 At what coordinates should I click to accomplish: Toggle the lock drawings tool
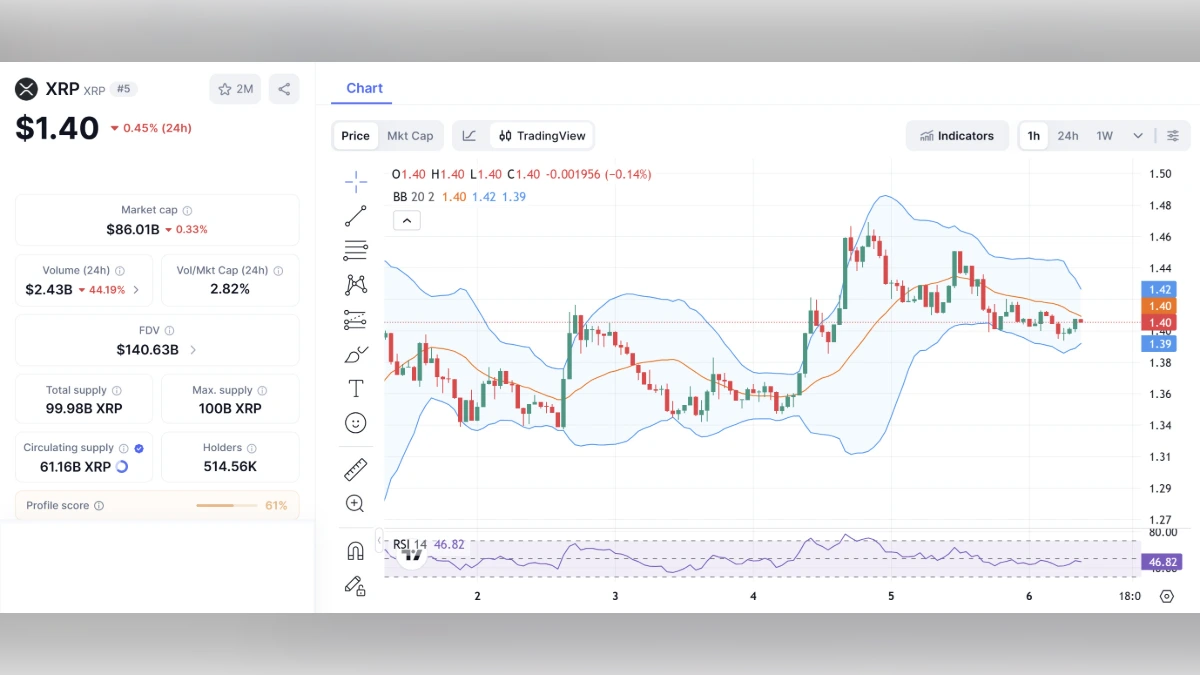(x=355, y=586)
